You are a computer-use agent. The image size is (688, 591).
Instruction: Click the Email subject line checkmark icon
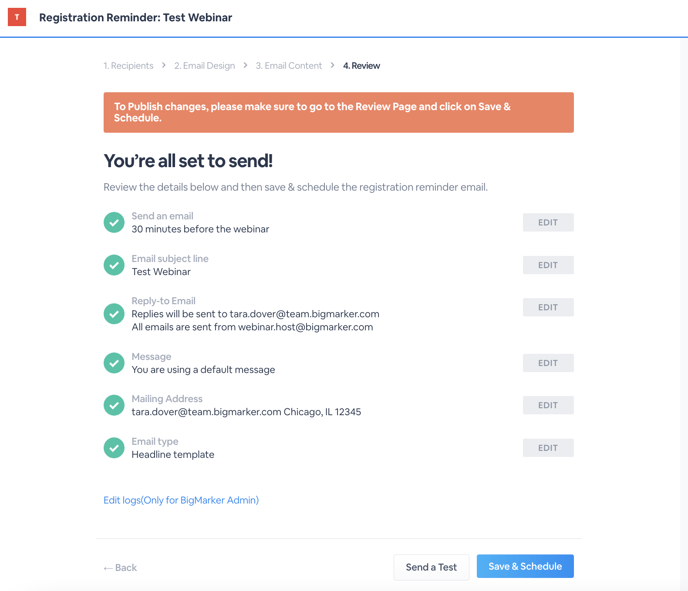pyautogui.click(x=114, y=265)
